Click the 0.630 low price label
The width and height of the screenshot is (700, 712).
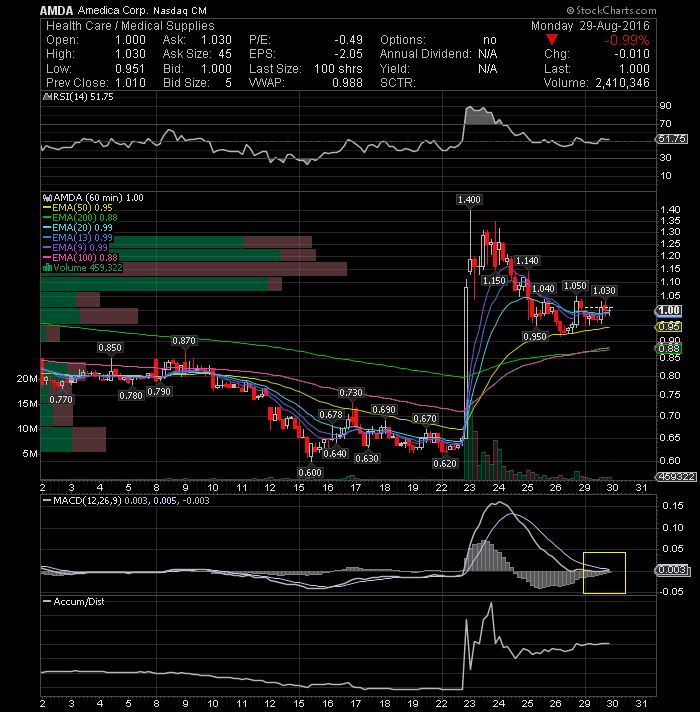(x=367, y=459)
